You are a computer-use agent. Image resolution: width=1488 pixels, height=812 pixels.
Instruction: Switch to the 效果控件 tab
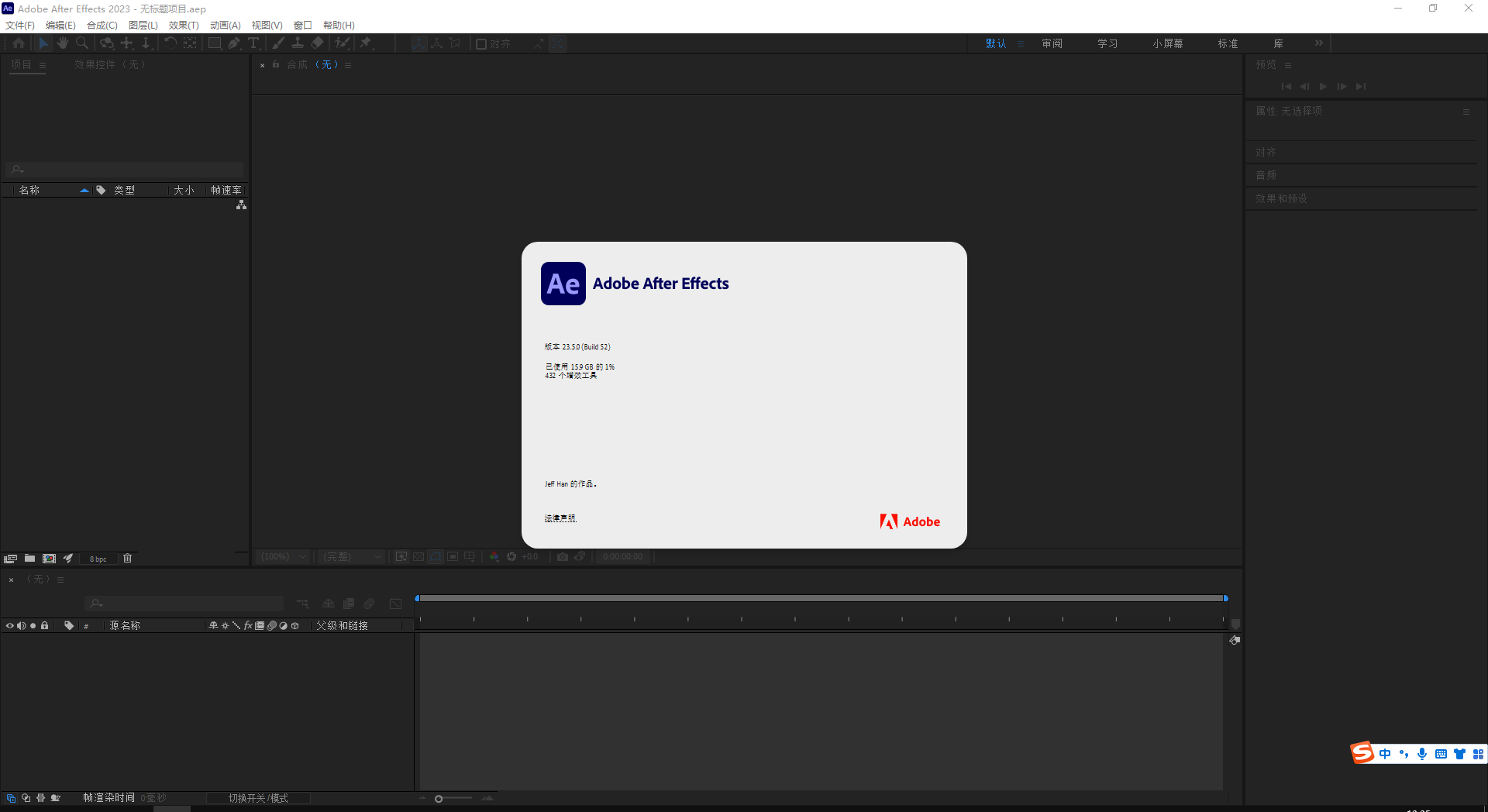click(x=110, y=64)
